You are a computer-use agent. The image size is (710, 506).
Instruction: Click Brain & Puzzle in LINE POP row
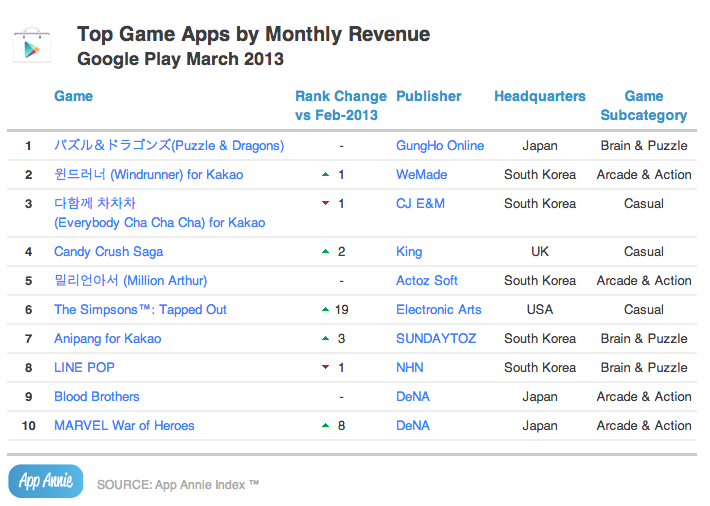tap(644, 367)
